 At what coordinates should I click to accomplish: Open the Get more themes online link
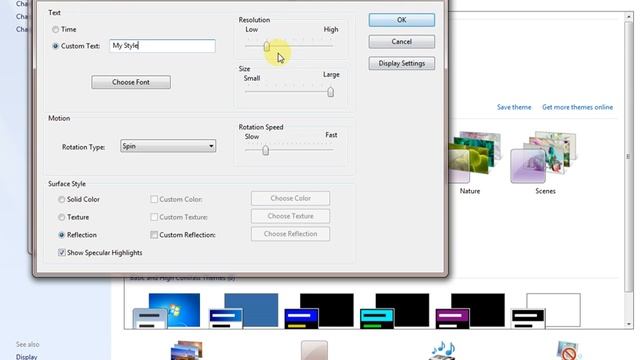tap(577, 107)
